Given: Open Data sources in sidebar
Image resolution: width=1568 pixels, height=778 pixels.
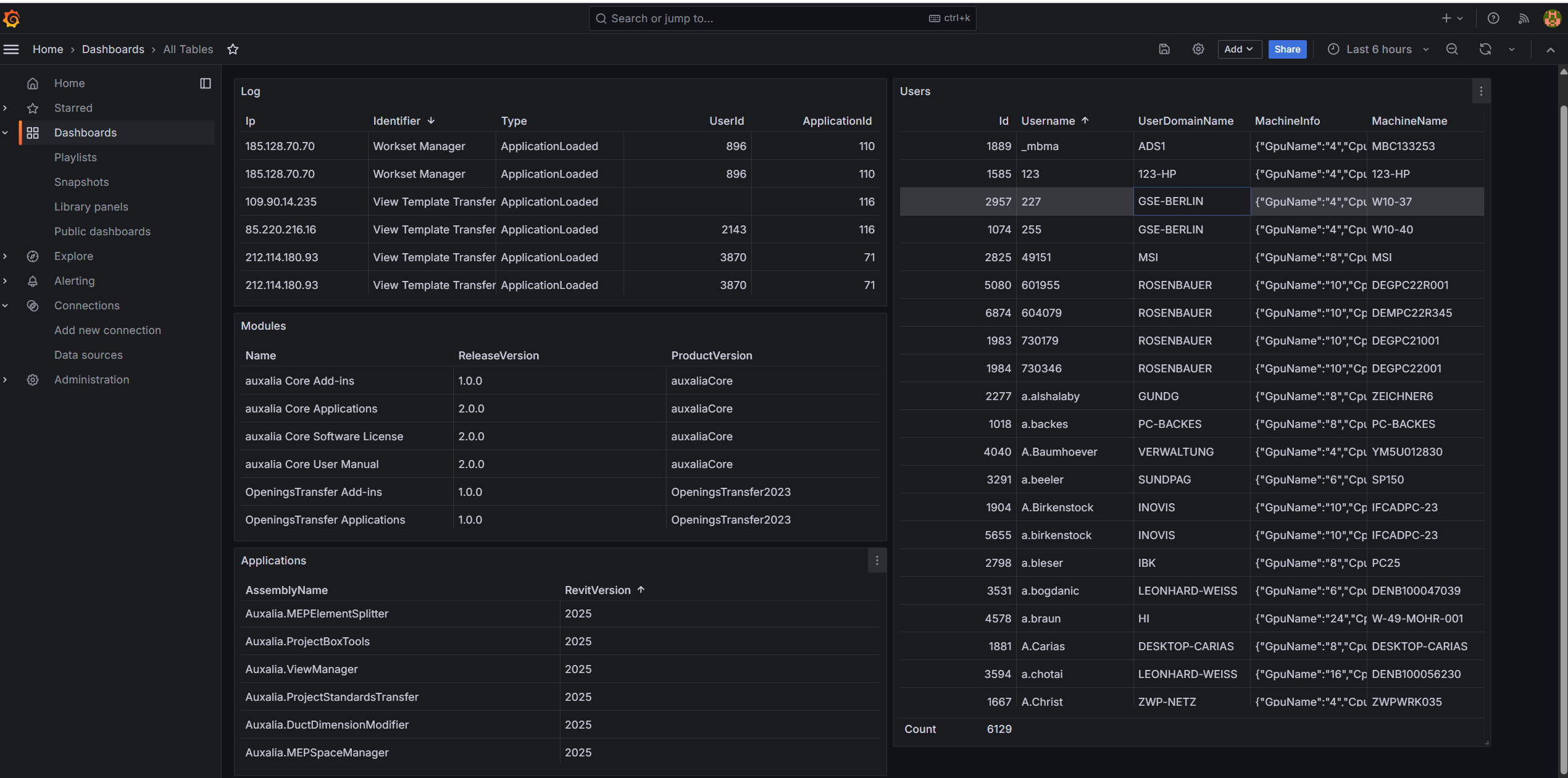Looking at the screenshot, I should (x=88, y=355).
